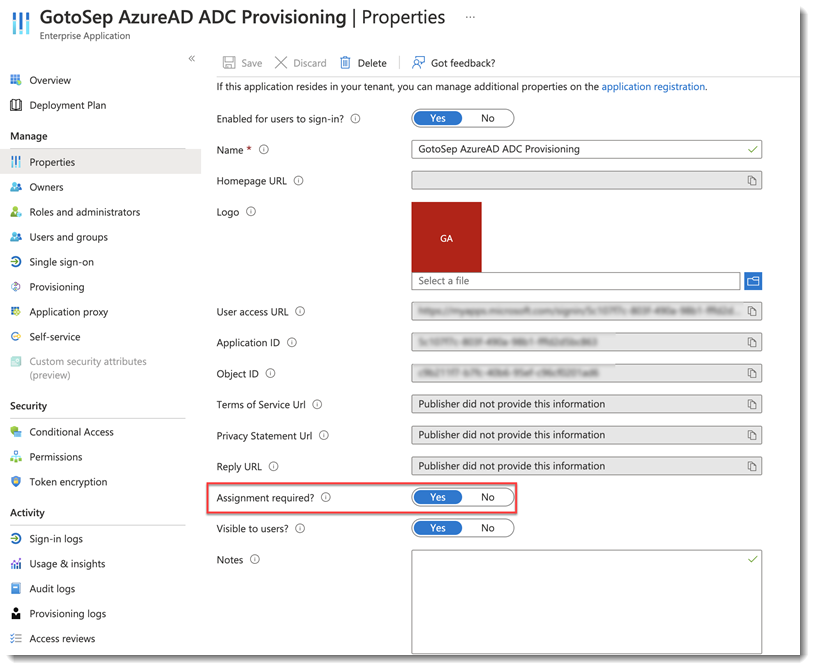Open the Permissions page
Image resolution: width=815 pixels, height=670 pixels.
coord(56,457)
